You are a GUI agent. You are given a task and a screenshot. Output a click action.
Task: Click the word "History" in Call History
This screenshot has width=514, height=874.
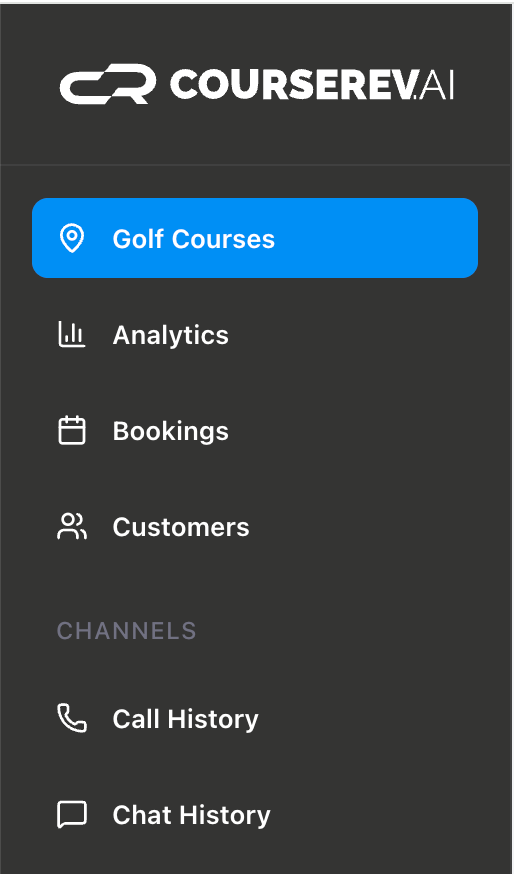pyautogui.click(x=213, y=719)
